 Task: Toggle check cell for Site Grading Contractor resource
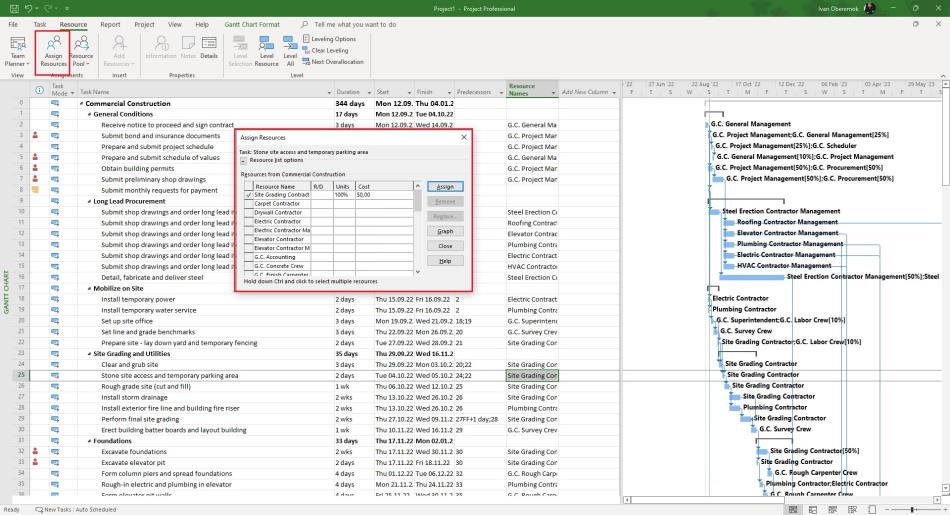point(248,195)
